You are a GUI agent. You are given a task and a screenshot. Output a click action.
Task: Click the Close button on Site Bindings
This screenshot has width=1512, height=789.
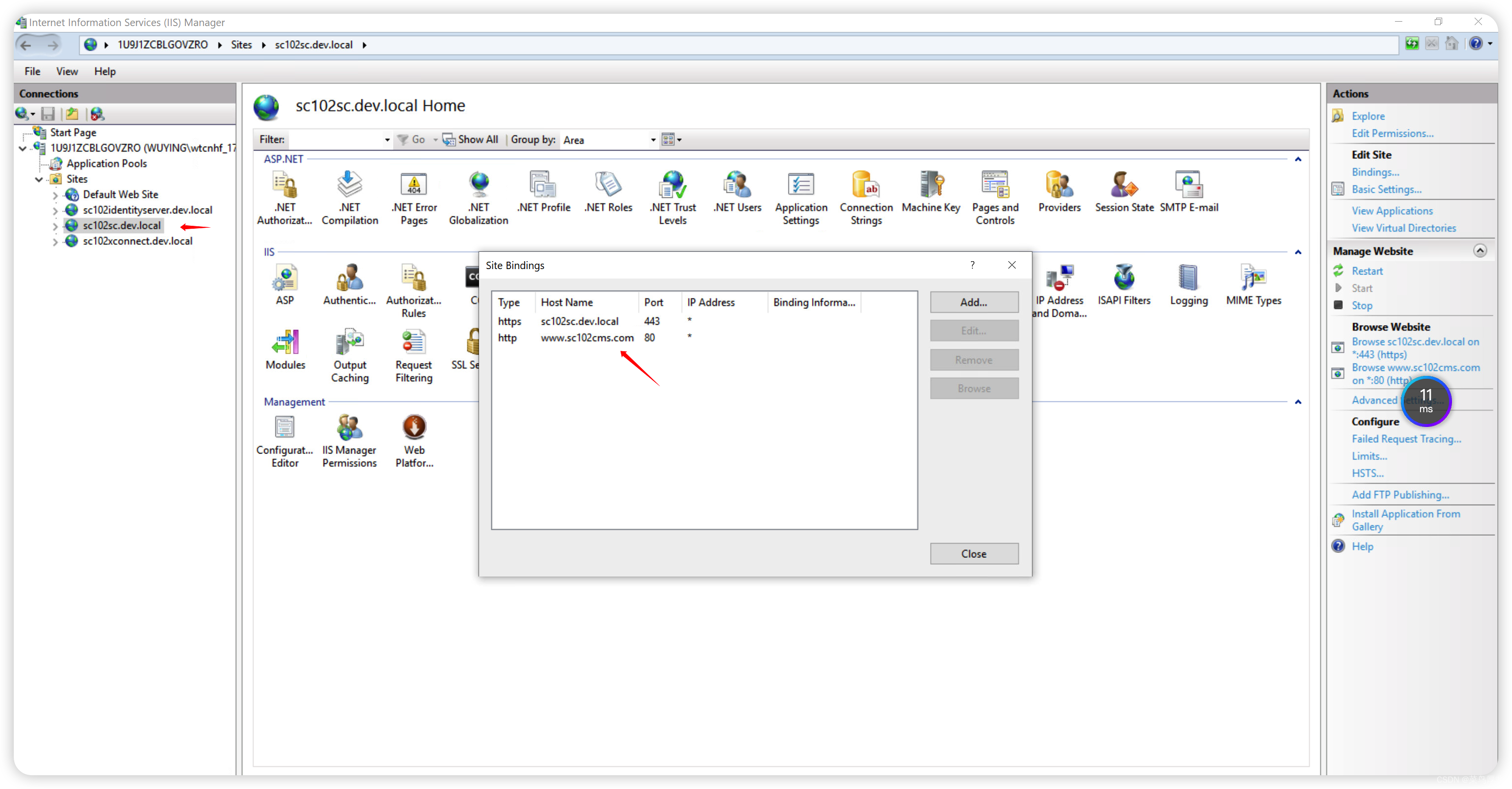(973, 553)
